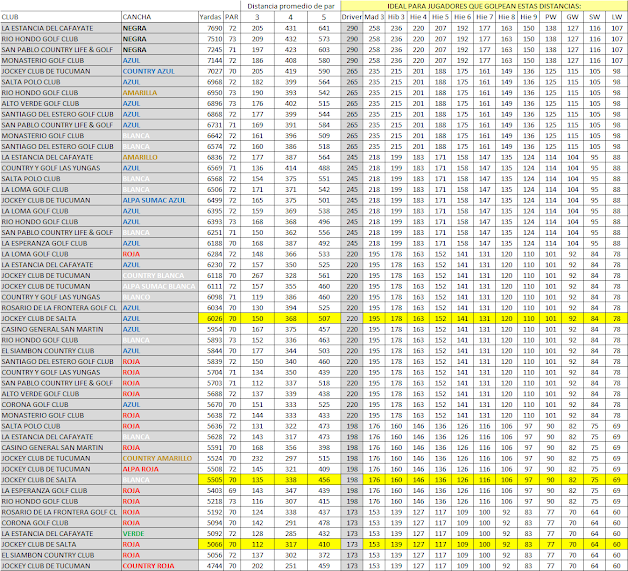Click the 'Distancia promedio de par' header
The width and height of the screenshot is (628, 571).
click(291, 6)
